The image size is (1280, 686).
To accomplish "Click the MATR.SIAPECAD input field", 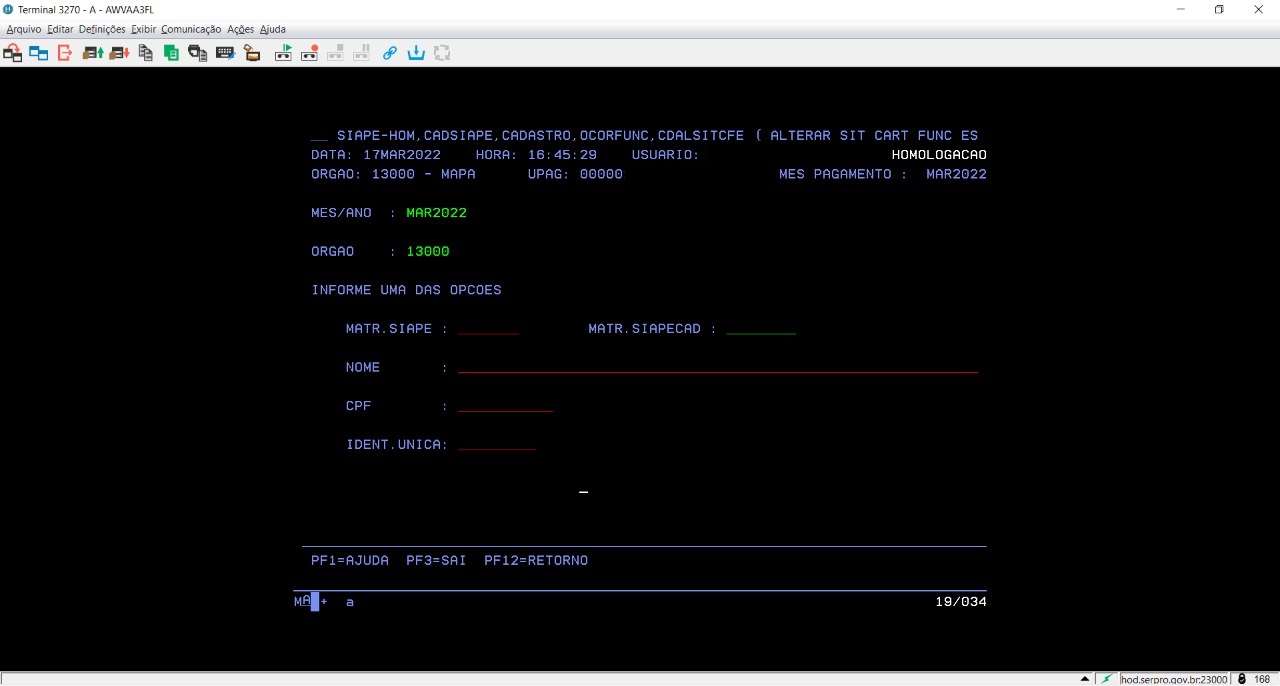I will (x=761, y=329).
